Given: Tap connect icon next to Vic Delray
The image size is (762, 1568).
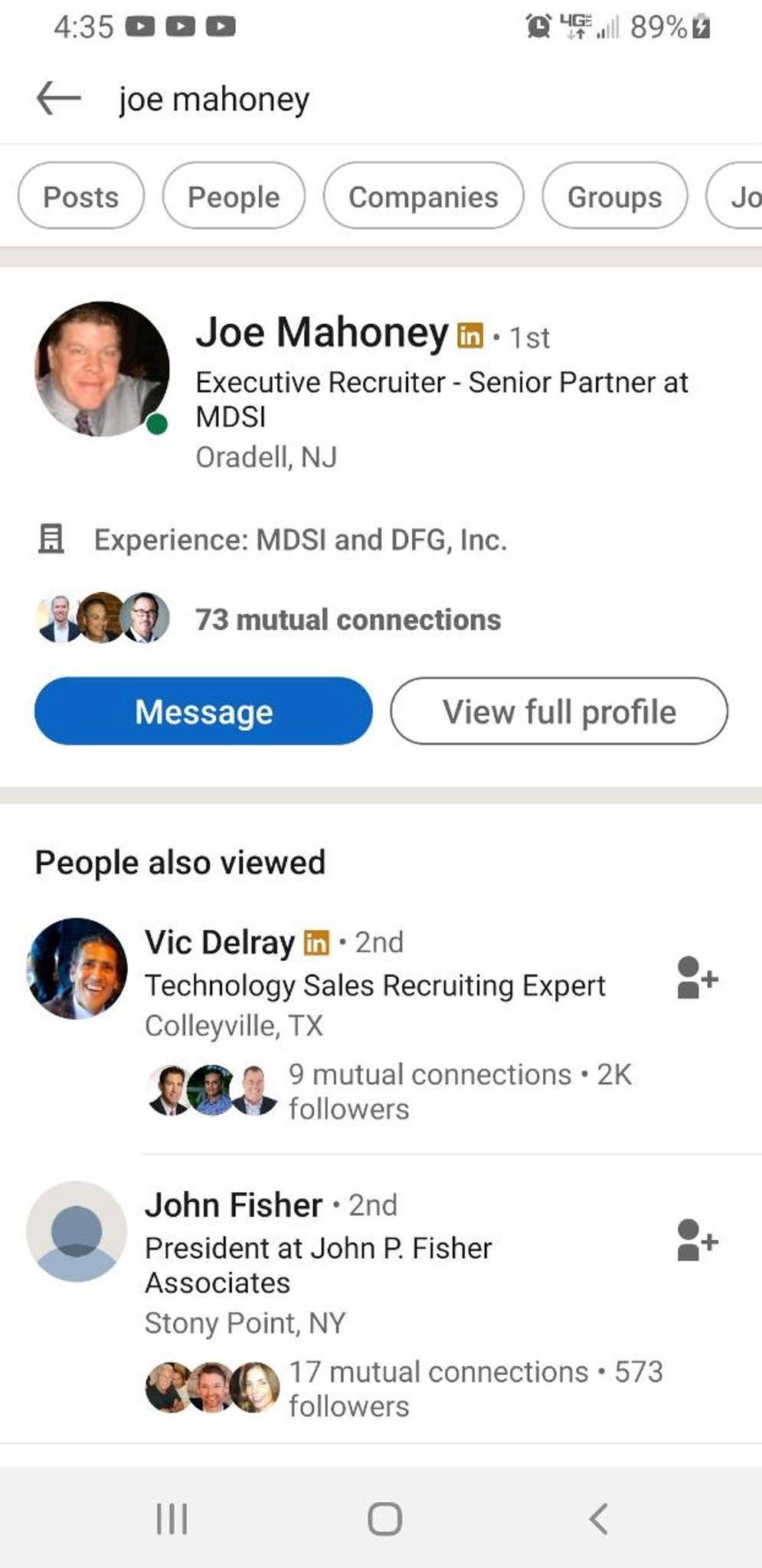Looking at the screenshot, I should coord(697,978).
